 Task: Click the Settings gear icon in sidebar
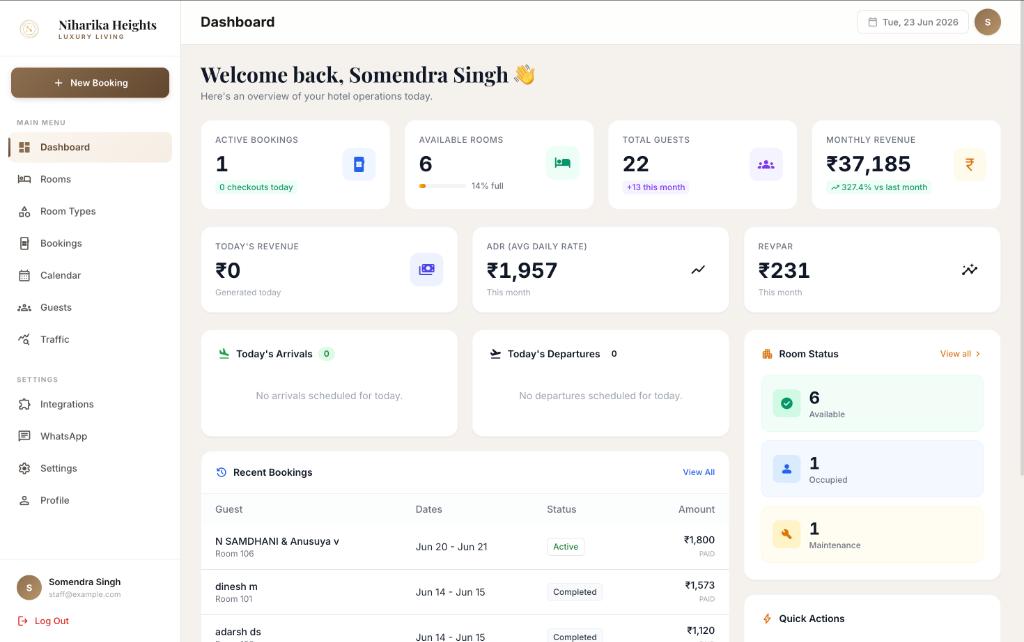(24, 468)
